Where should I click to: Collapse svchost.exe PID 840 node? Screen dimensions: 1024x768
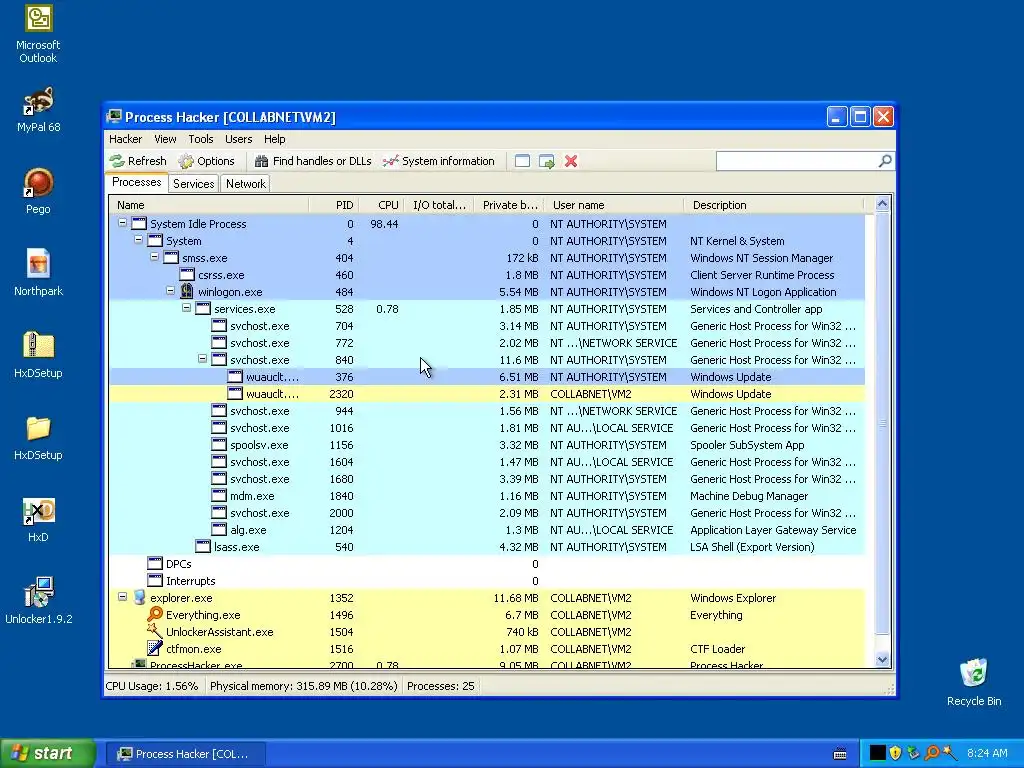coord(202,359)
